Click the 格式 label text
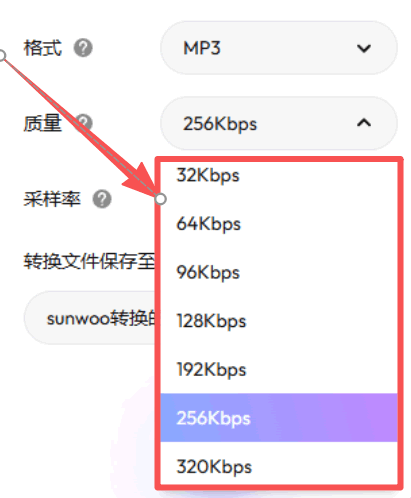 click(43, 48)
